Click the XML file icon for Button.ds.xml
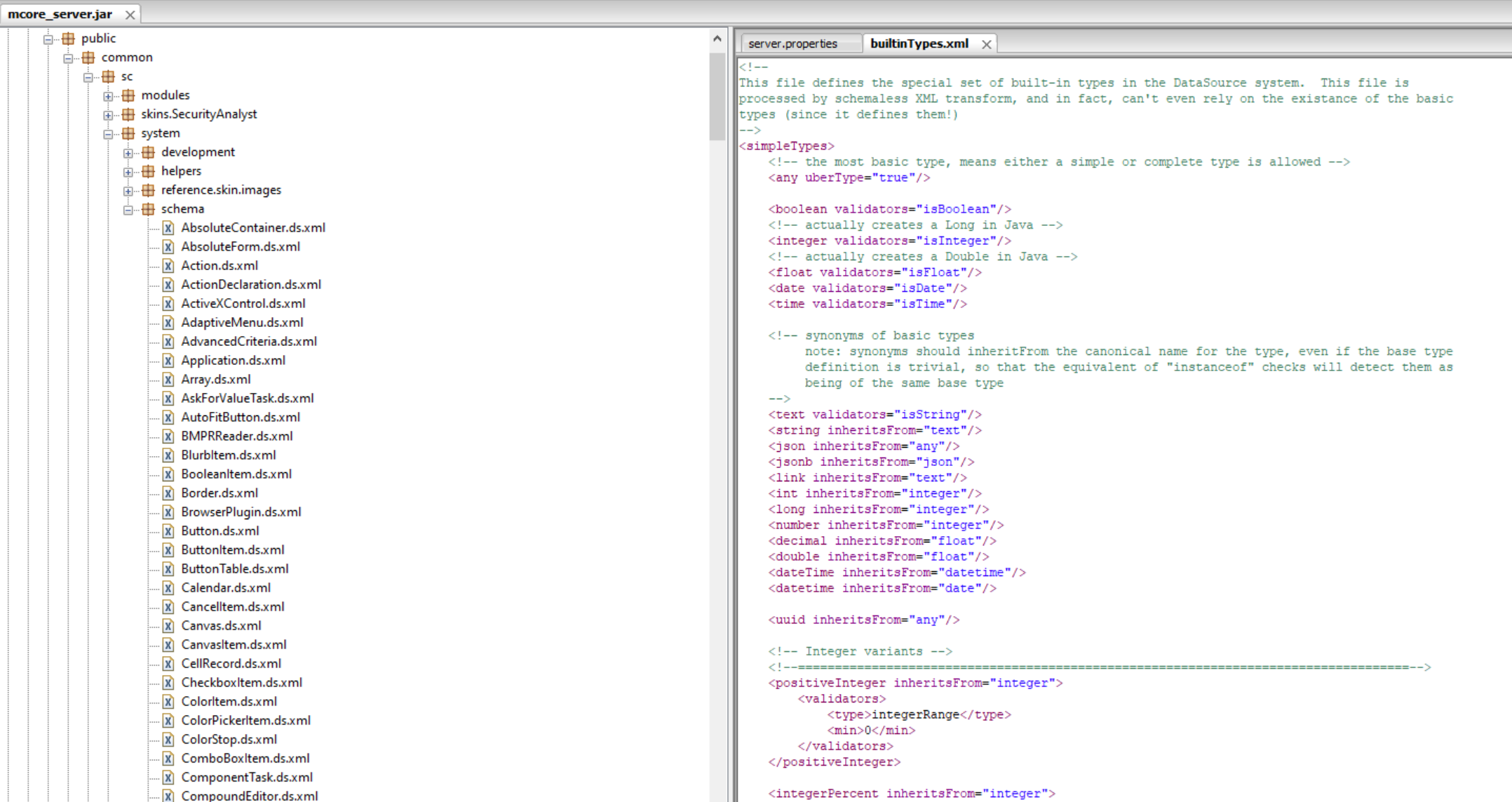Screen dimensions: 1512x802 coord(168,531)
